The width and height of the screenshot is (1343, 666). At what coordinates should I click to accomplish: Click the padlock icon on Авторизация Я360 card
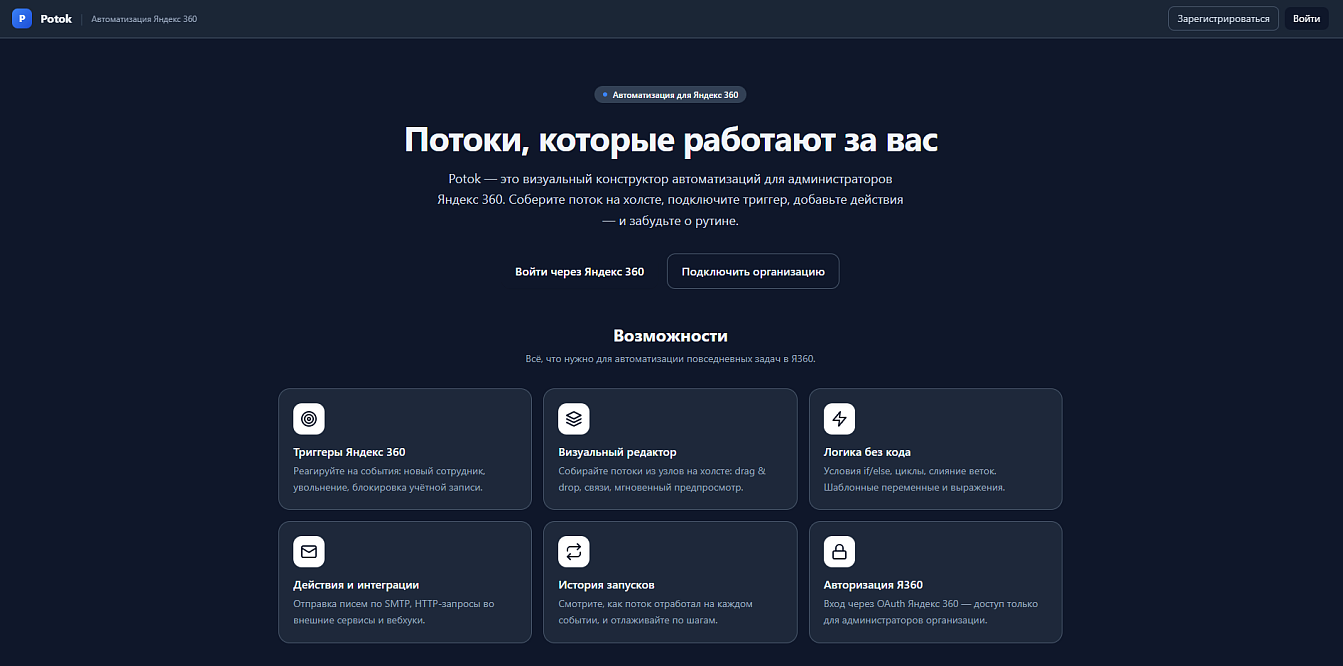coord(840,552)
